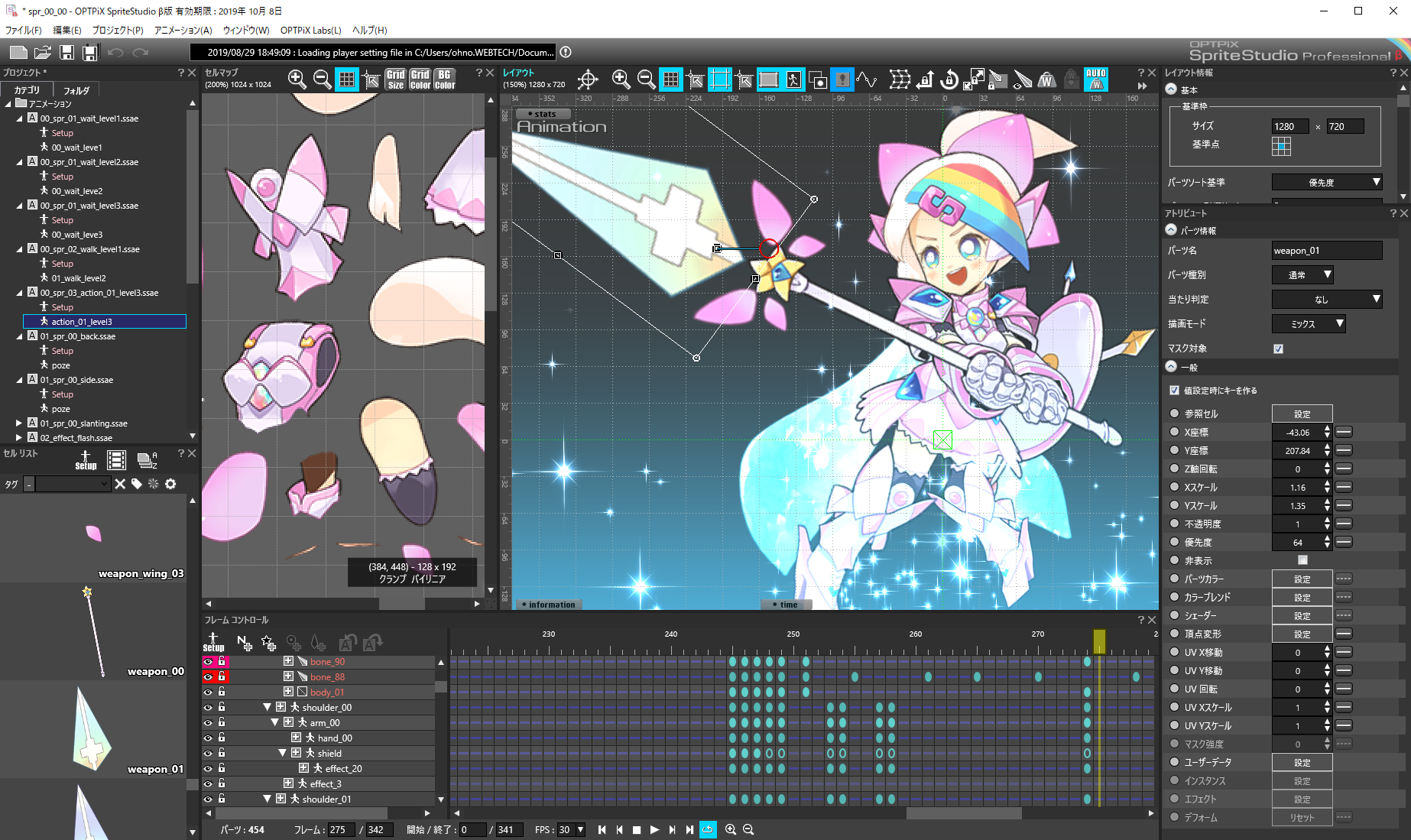Toggle the AUTO weight button
The height and width of the screenshot is (840, 1411).
tap(1096, 79)
